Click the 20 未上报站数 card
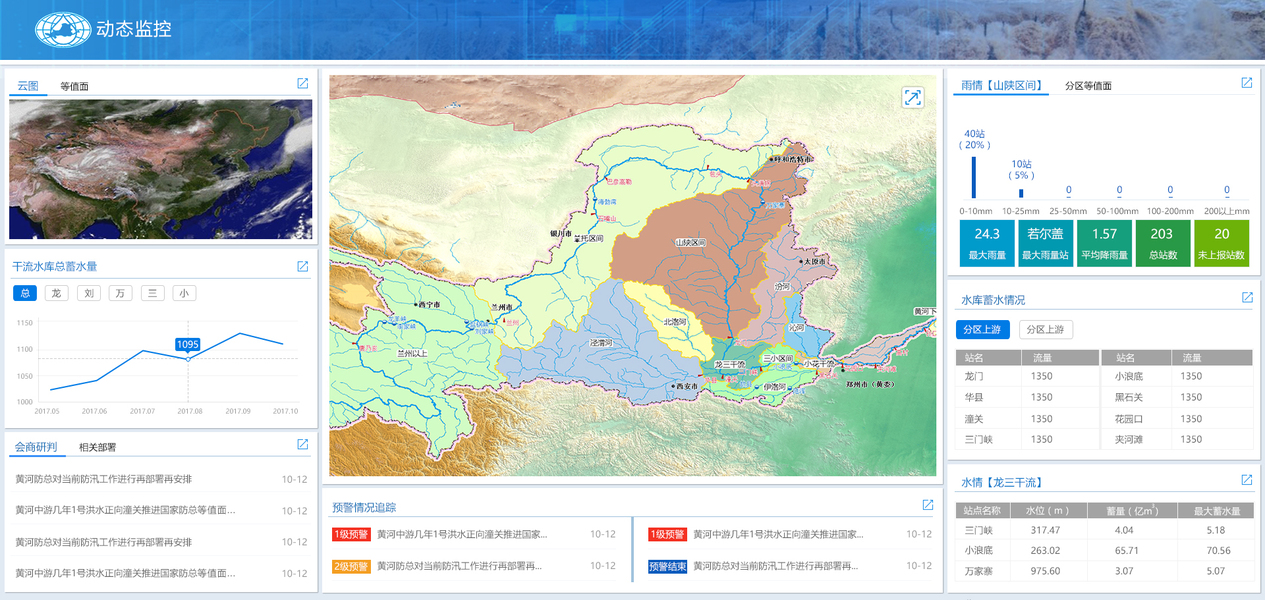Image resolution: width=1265 pixels, height=600 pixels. pos(1222,243)
